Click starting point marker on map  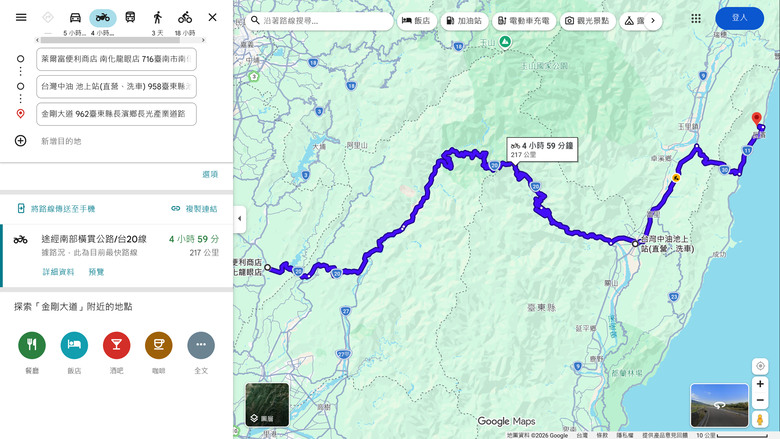pos(267,267)
